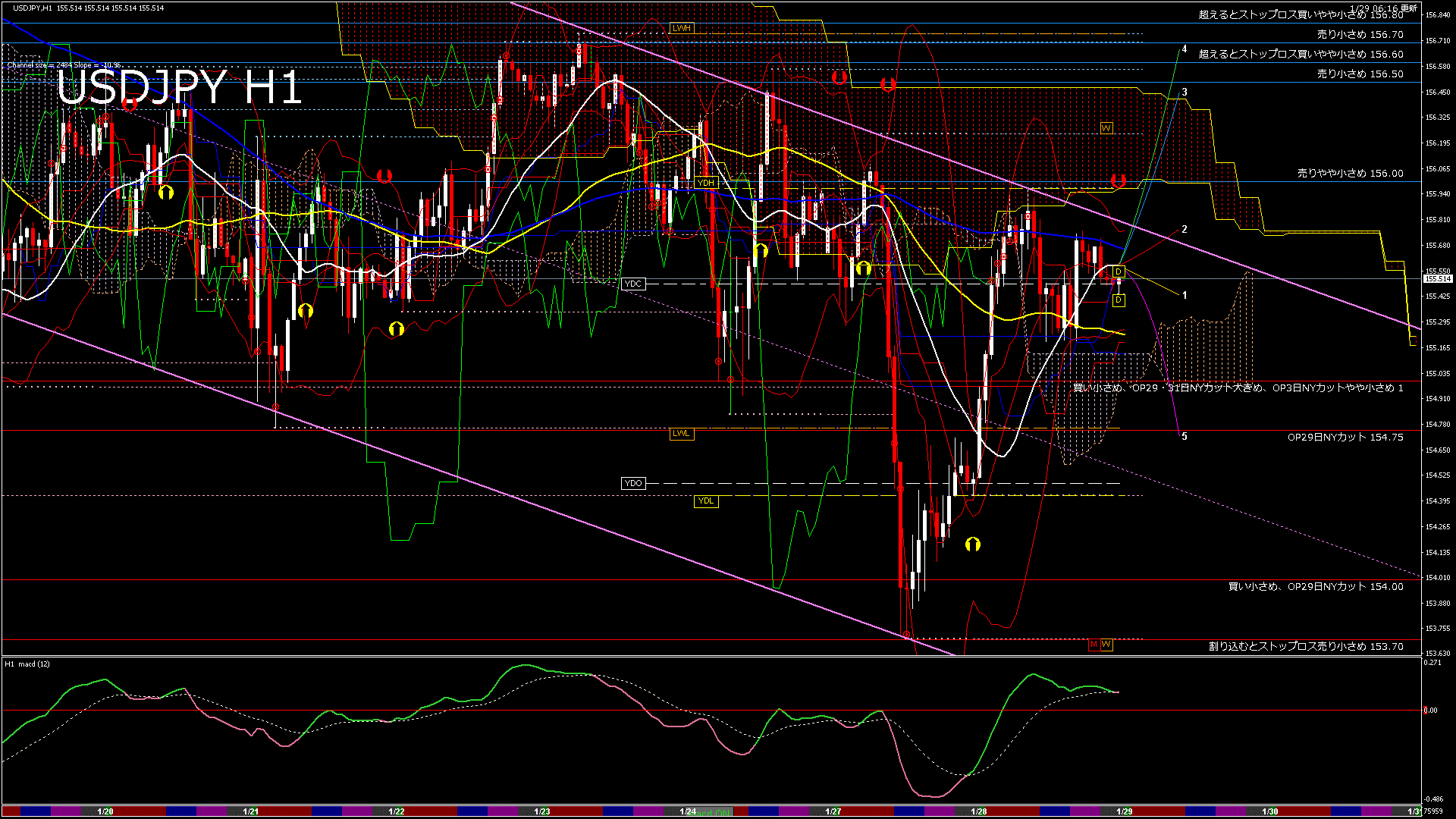This screenshot has height=819, width=1456.
Task: Click forecast path endpoint number 4
Action: 1185,49
